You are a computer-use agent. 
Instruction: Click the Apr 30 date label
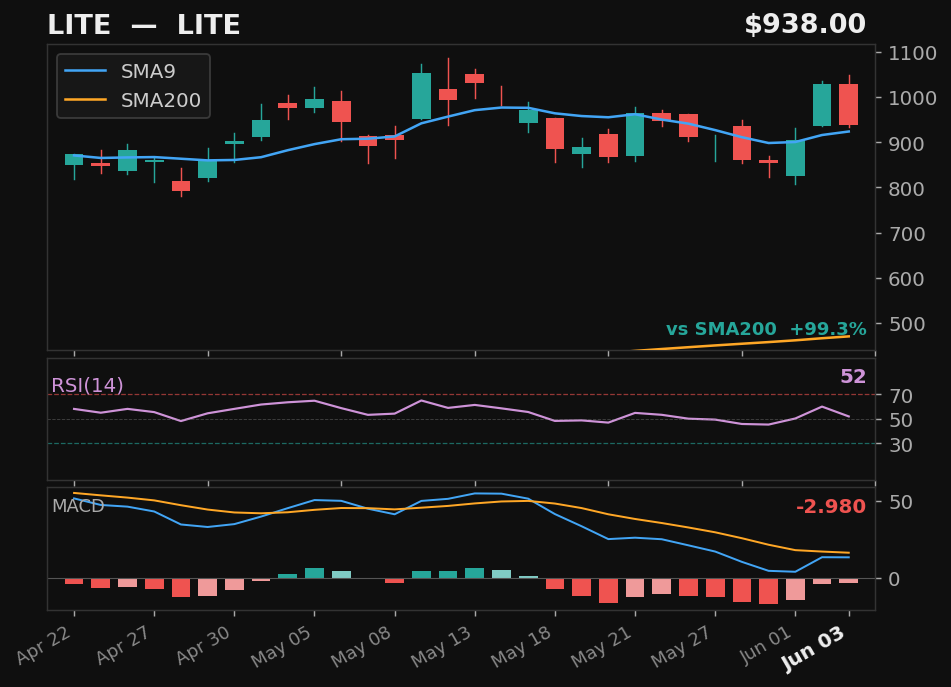pos(205,644)
